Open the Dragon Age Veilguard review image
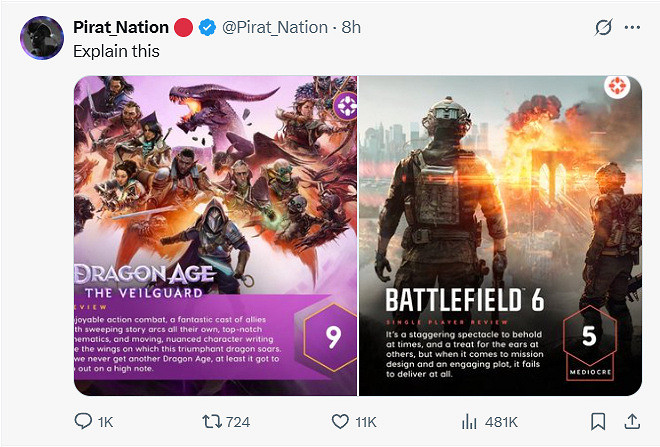Image resolution: width=660 pixels, height=447 pixels. (x=215, y=236)
